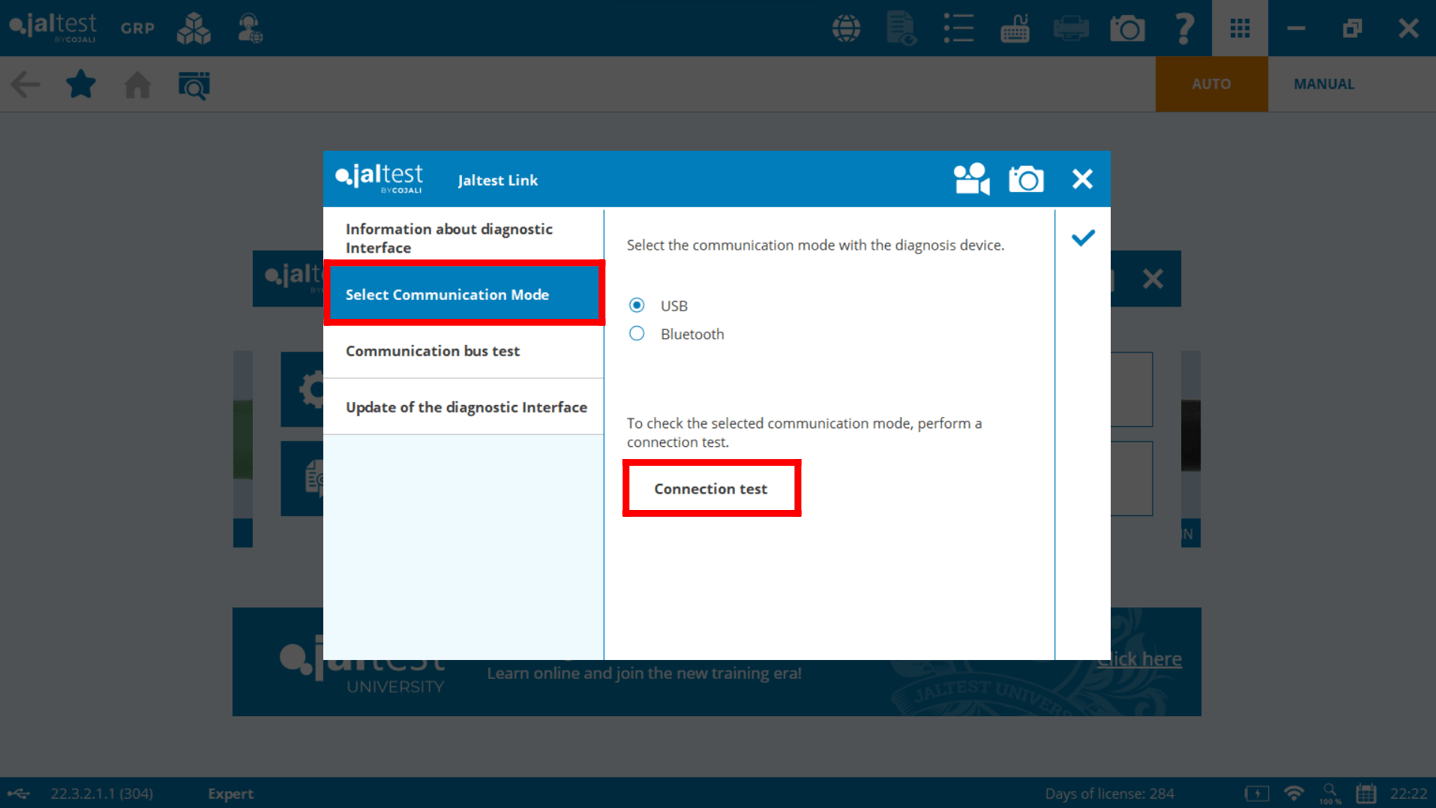
Task: Click the globe language icon
Action: click(846, 28)
